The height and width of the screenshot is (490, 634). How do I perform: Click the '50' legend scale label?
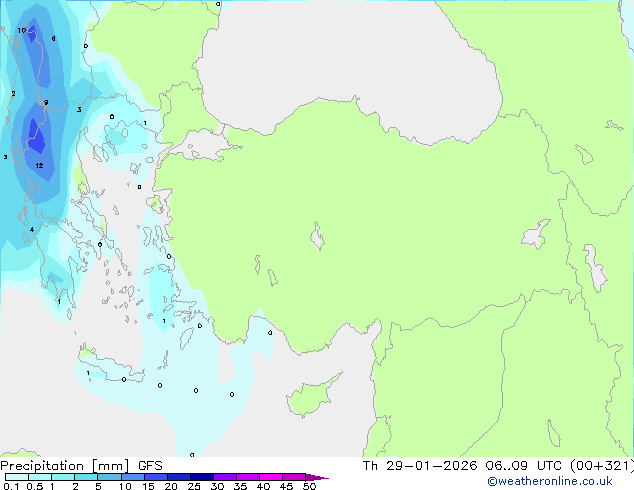(x=309, y=486)
